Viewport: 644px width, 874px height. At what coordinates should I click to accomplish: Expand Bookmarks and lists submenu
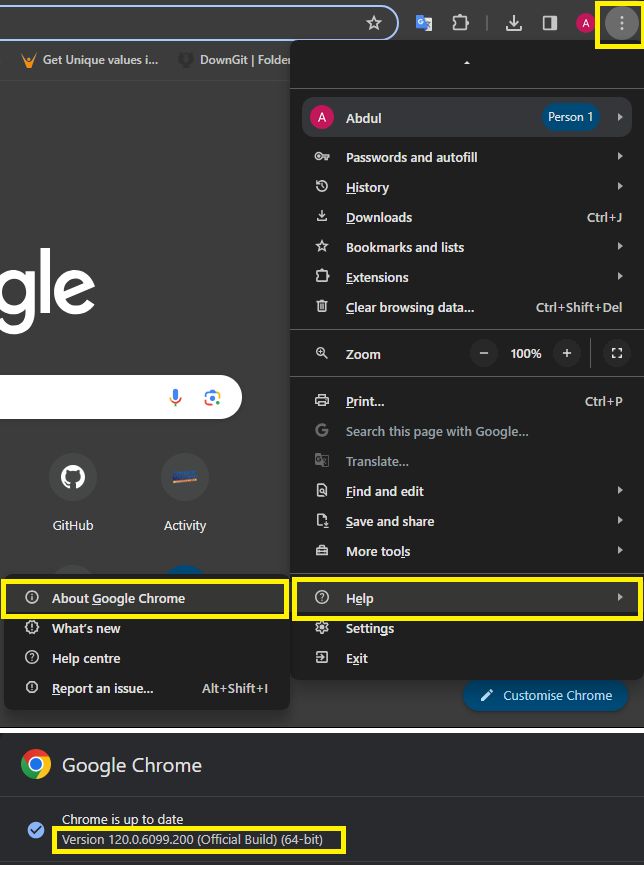point(467,247)
